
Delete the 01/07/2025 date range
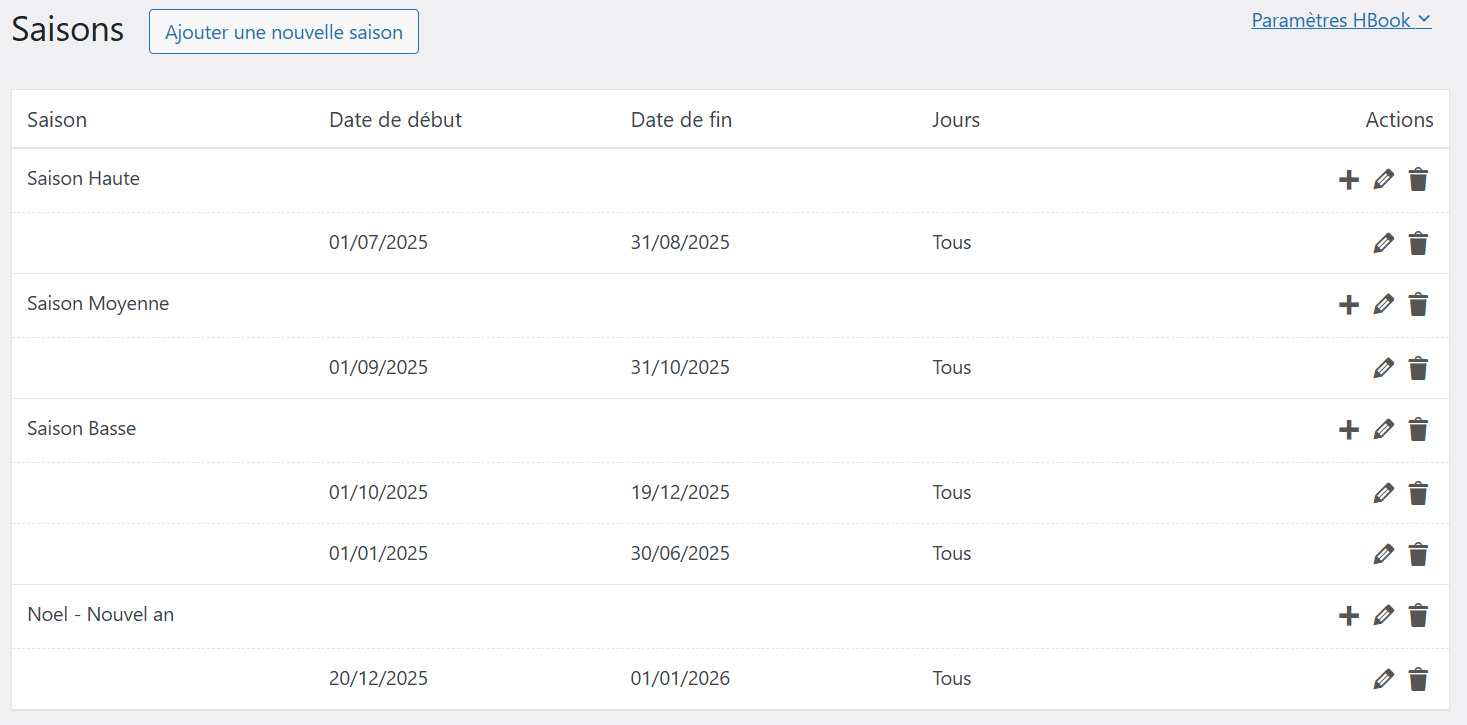(1418, 243)
